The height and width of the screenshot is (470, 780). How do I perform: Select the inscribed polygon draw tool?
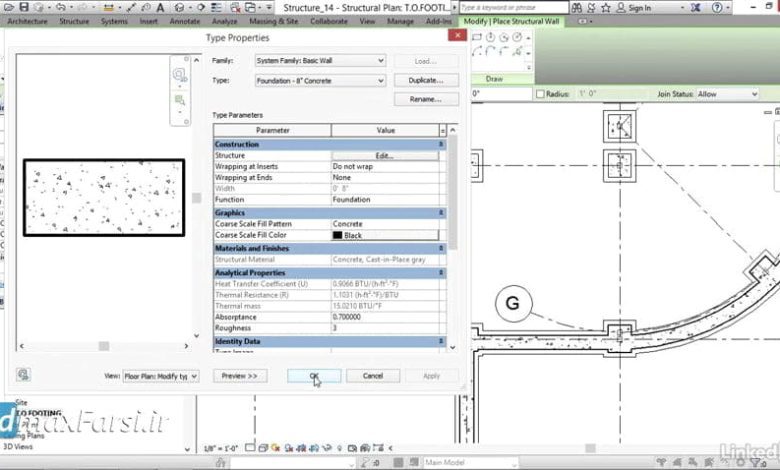(490, 37)
